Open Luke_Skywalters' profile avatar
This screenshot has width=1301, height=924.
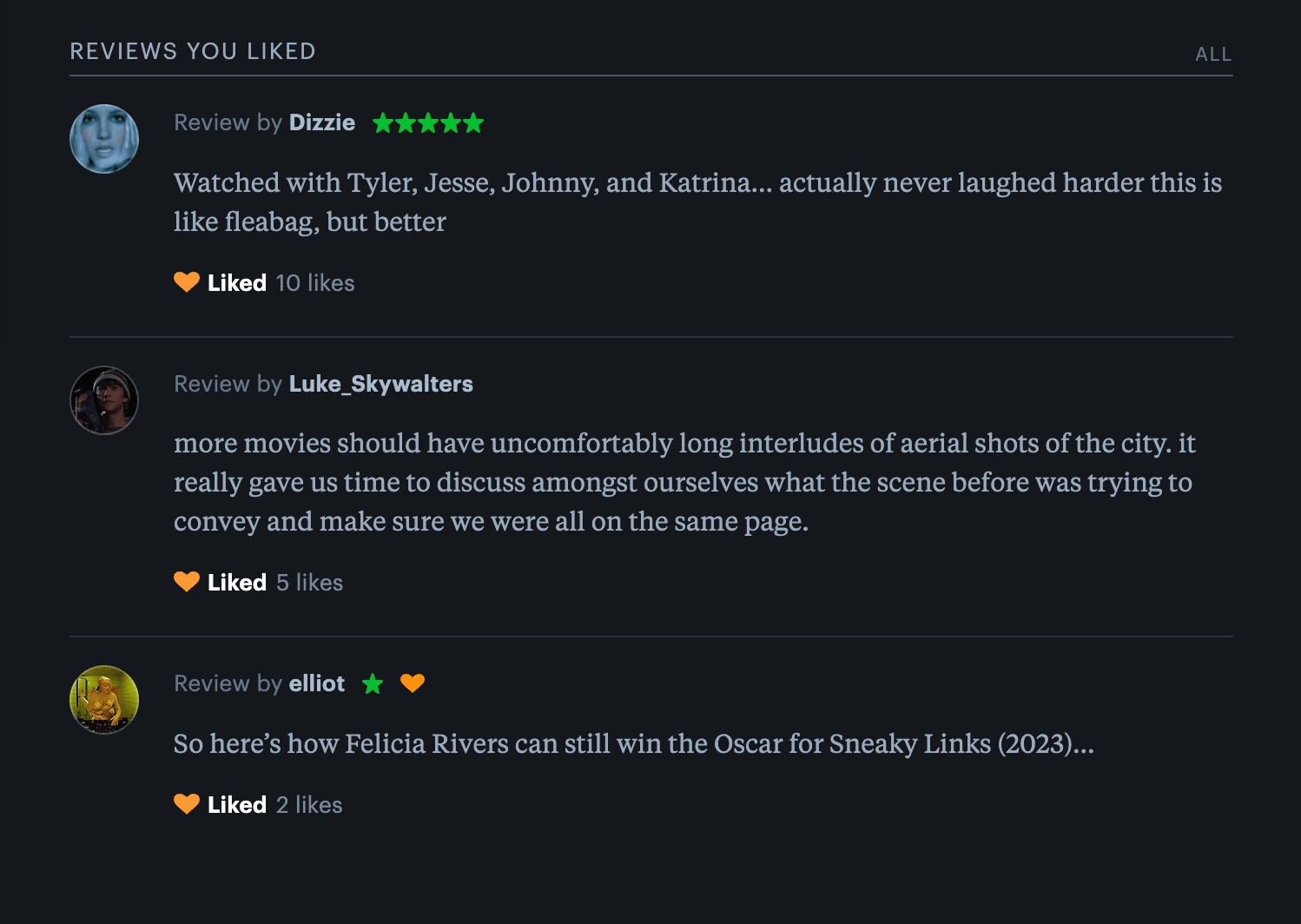coord(104,400)
